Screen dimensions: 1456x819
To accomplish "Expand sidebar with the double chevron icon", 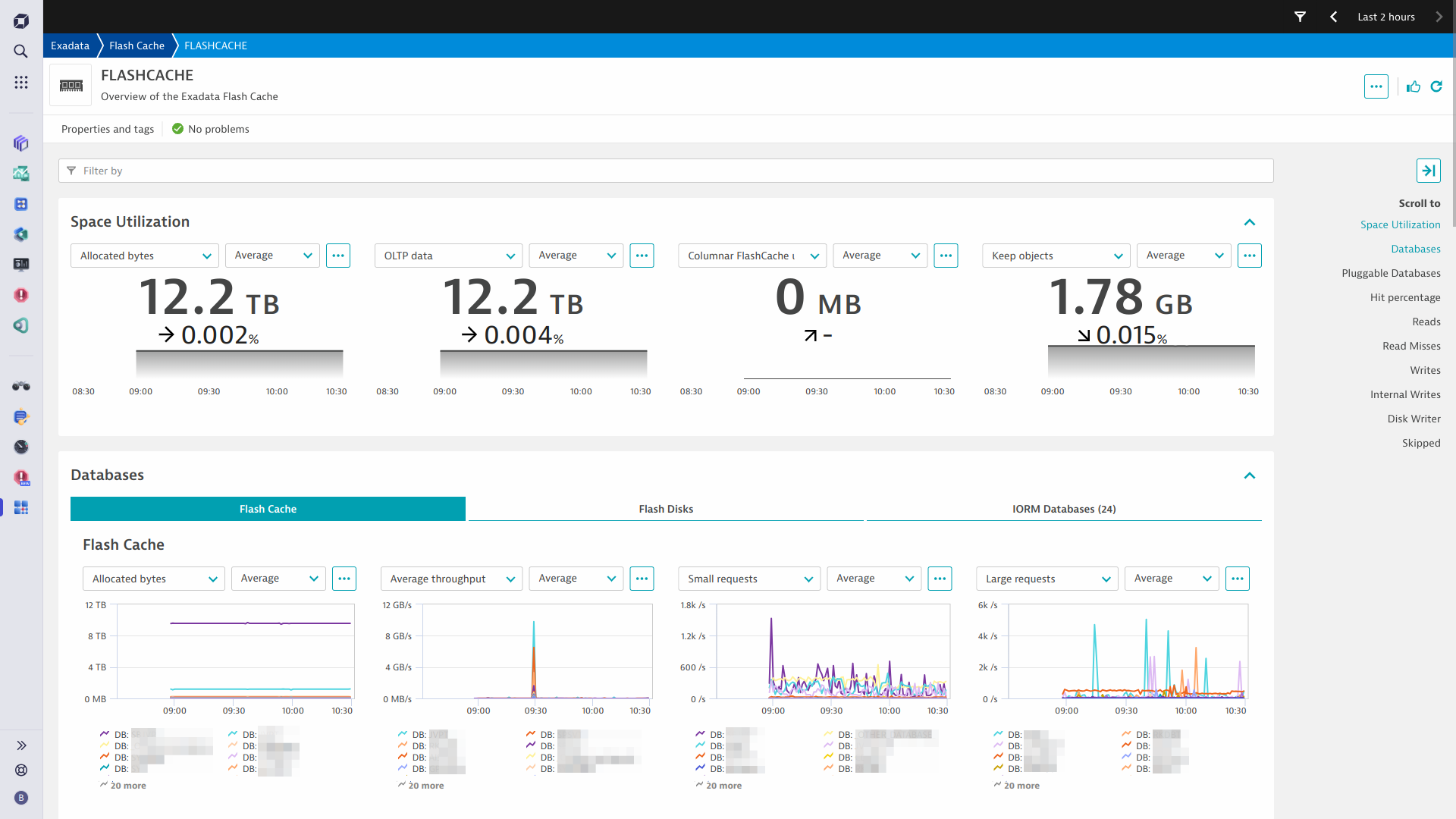I will tap(21, 745).
